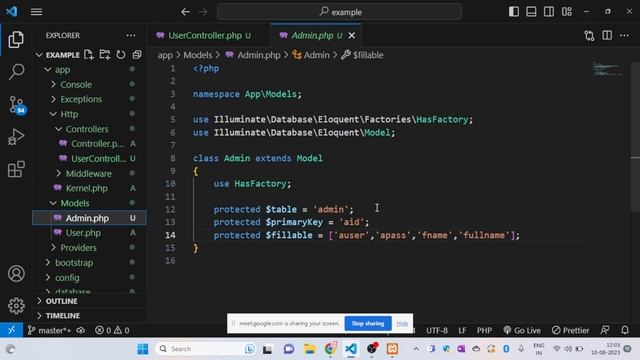Click the errors and warnings counter
The height and width of the screenshot is (360, 640).
pyautogui.click(x=112, y=330)
